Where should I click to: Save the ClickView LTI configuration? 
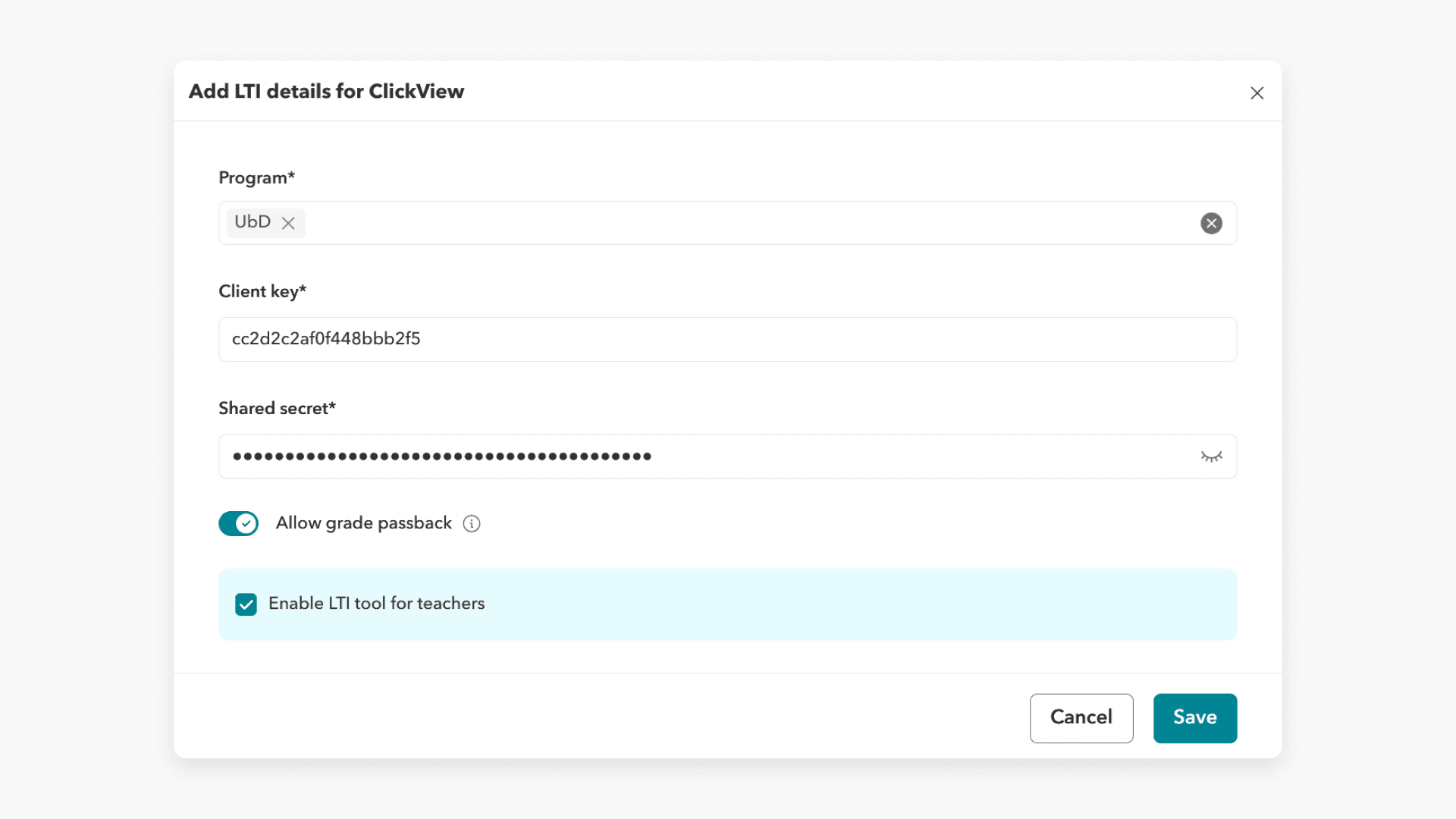1194,717
